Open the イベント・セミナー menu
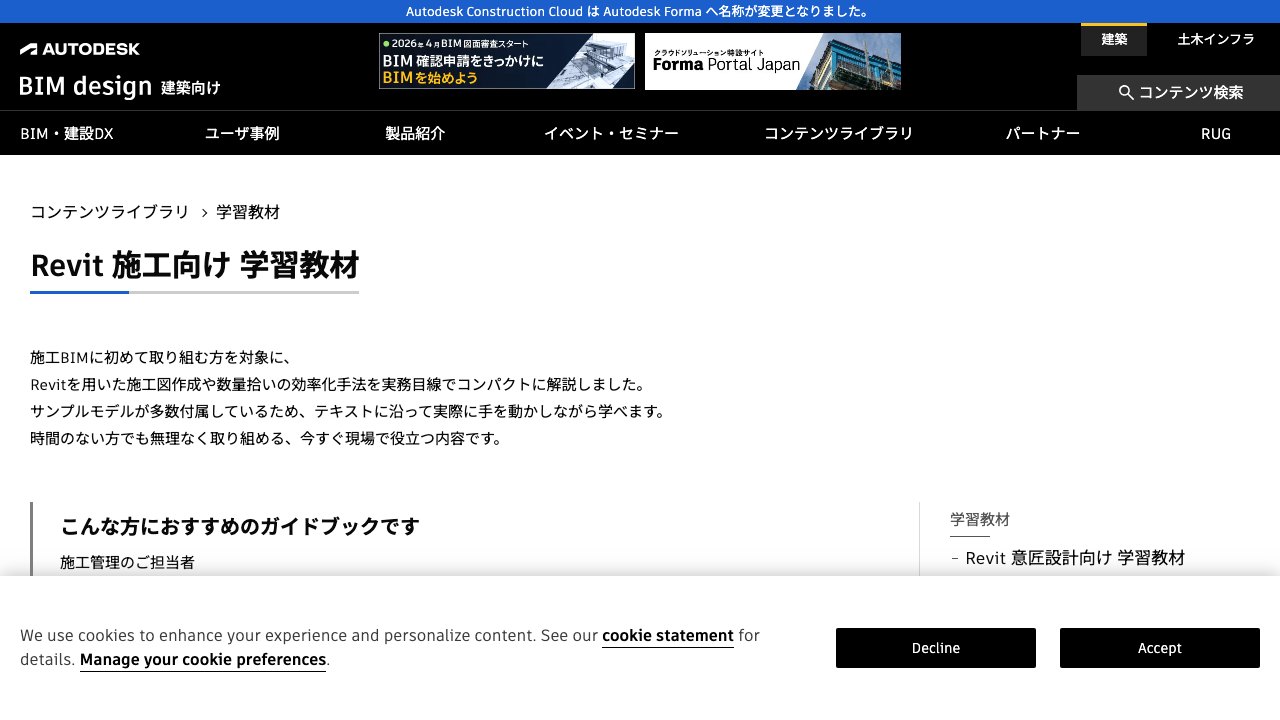1280x720 pixels. [611, 133]
